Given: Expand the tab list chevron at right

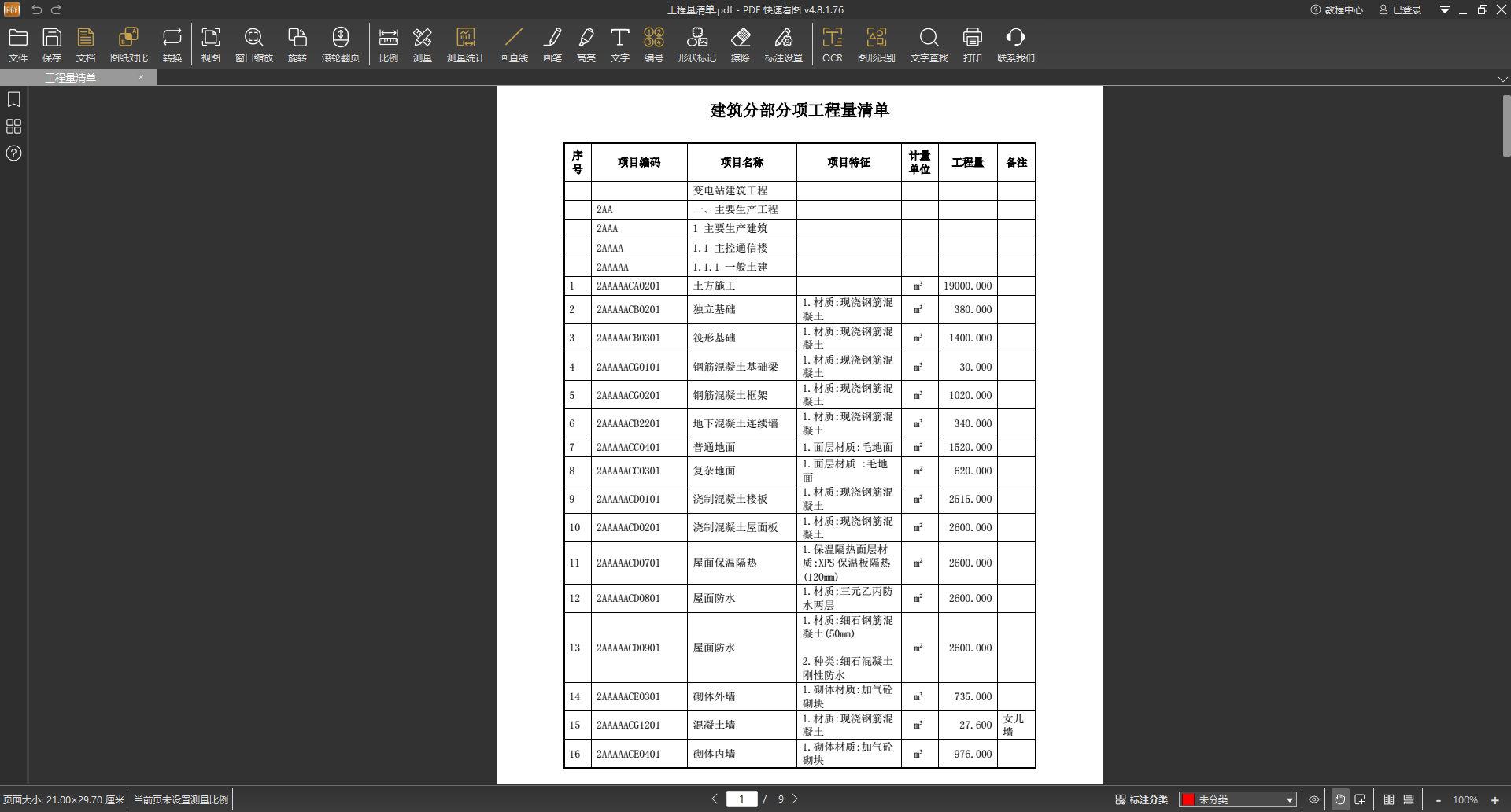Looking at the screenshot, I should 1502,79.
